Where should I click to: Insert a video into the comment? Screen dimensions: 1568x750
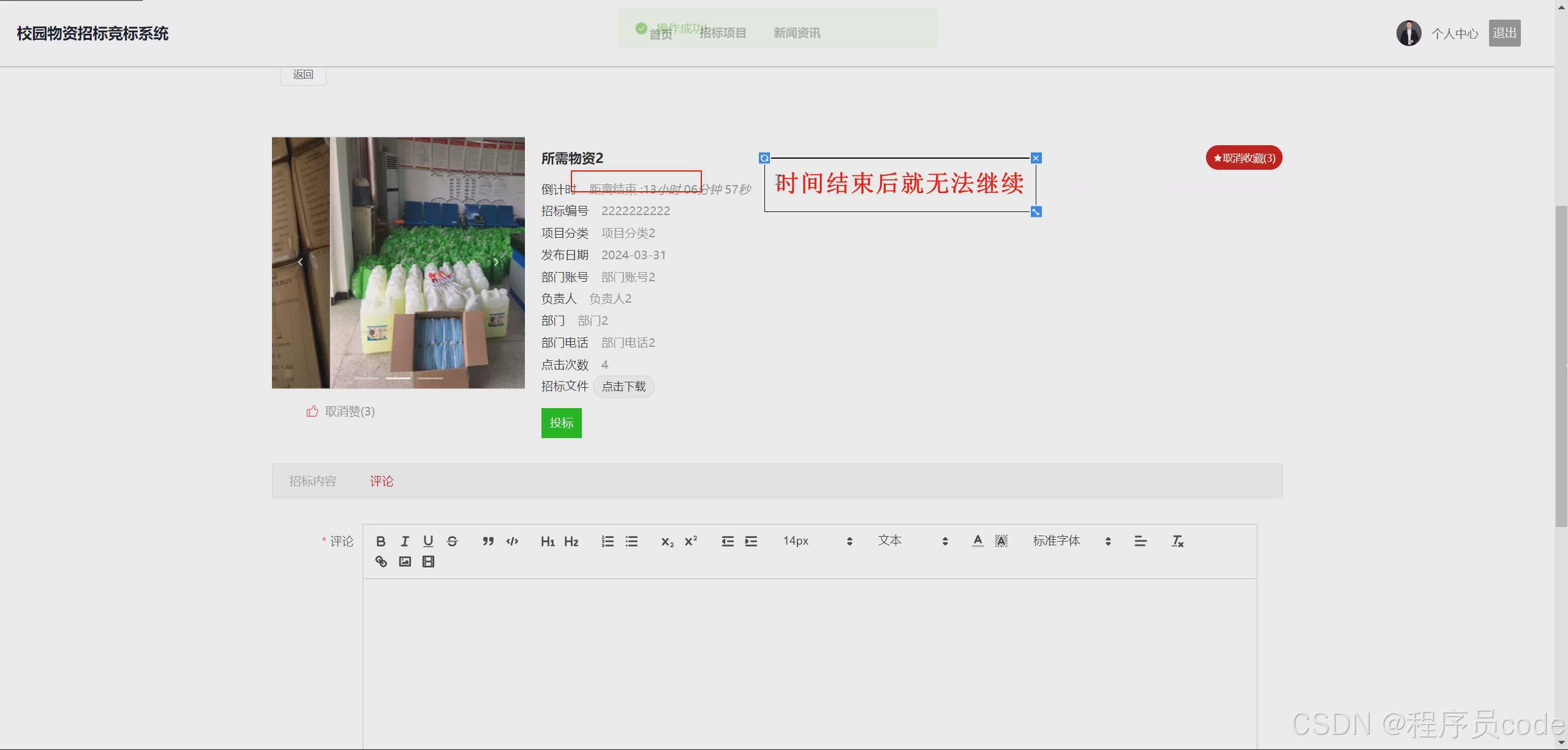click(x=428, y=561)
